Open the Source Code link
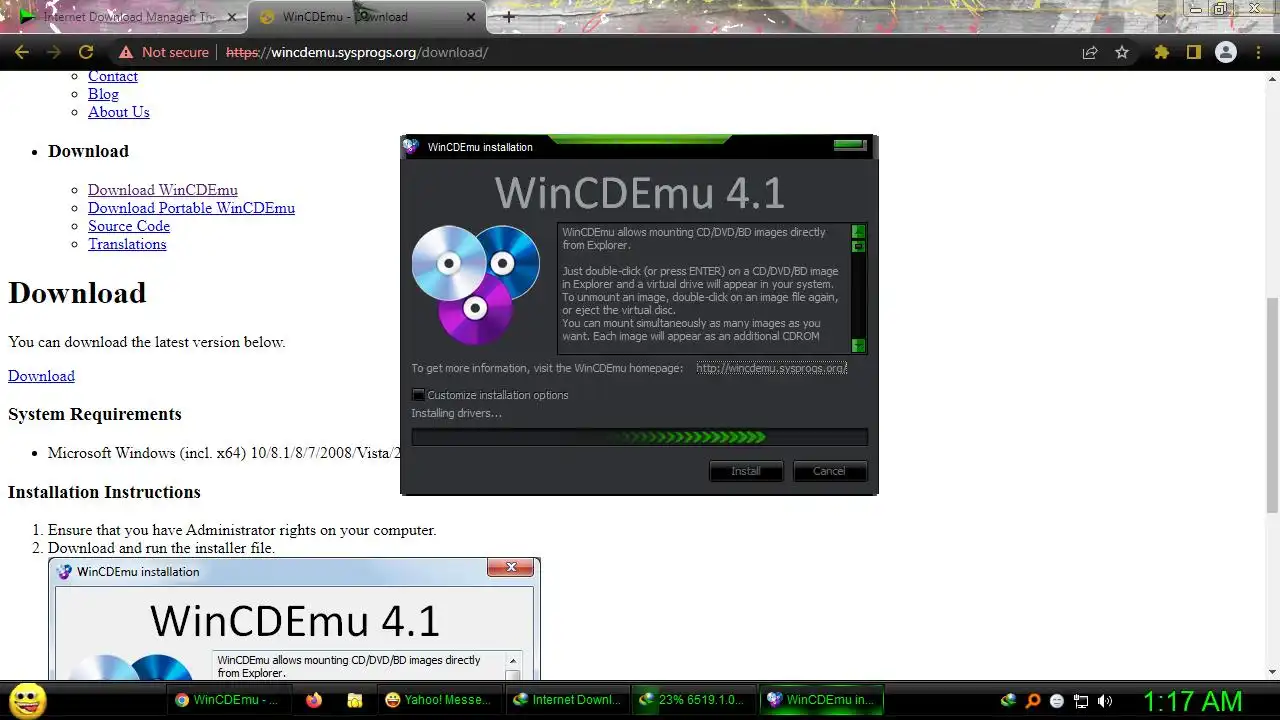 click(129, 226)
